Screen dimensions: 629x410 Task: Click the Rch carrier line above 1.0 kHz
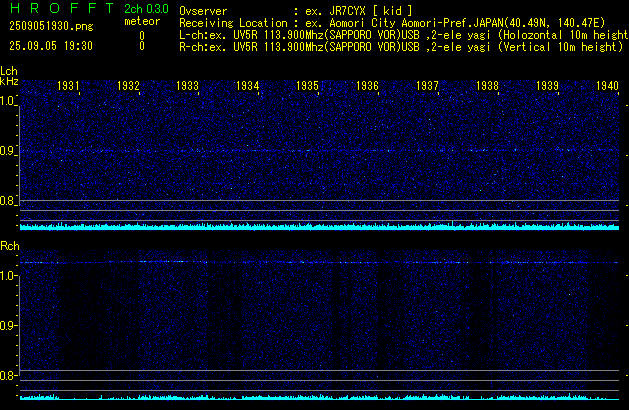pos(319,262)
